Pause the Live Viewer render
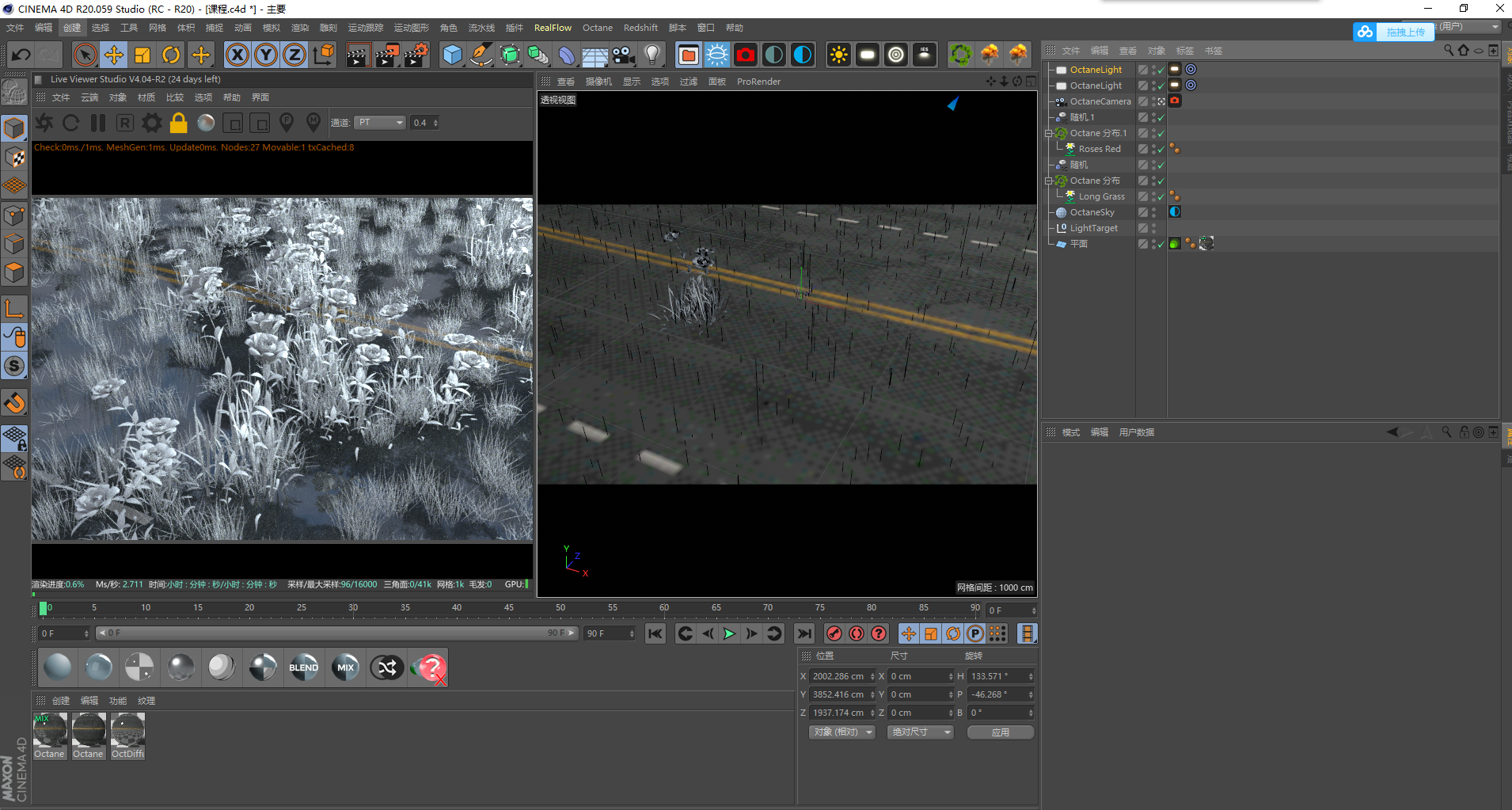Viewport: 1512px width, 810px height. click(98, 123)
